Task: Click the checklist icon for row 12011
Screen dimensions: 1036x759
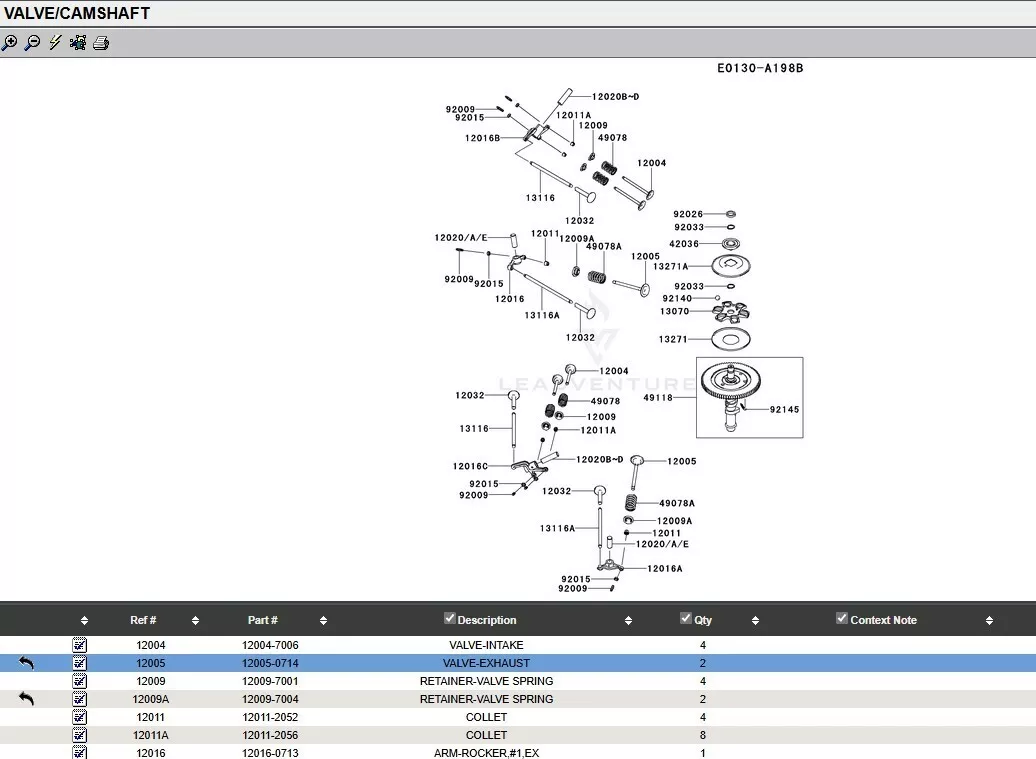Action: [x=80, y=717]
